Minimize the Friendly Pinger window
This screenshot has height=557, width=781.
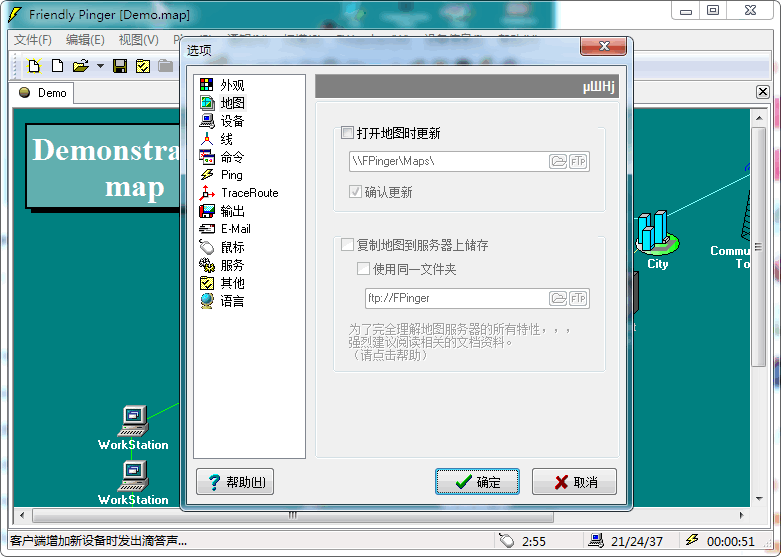click(686, 10)
